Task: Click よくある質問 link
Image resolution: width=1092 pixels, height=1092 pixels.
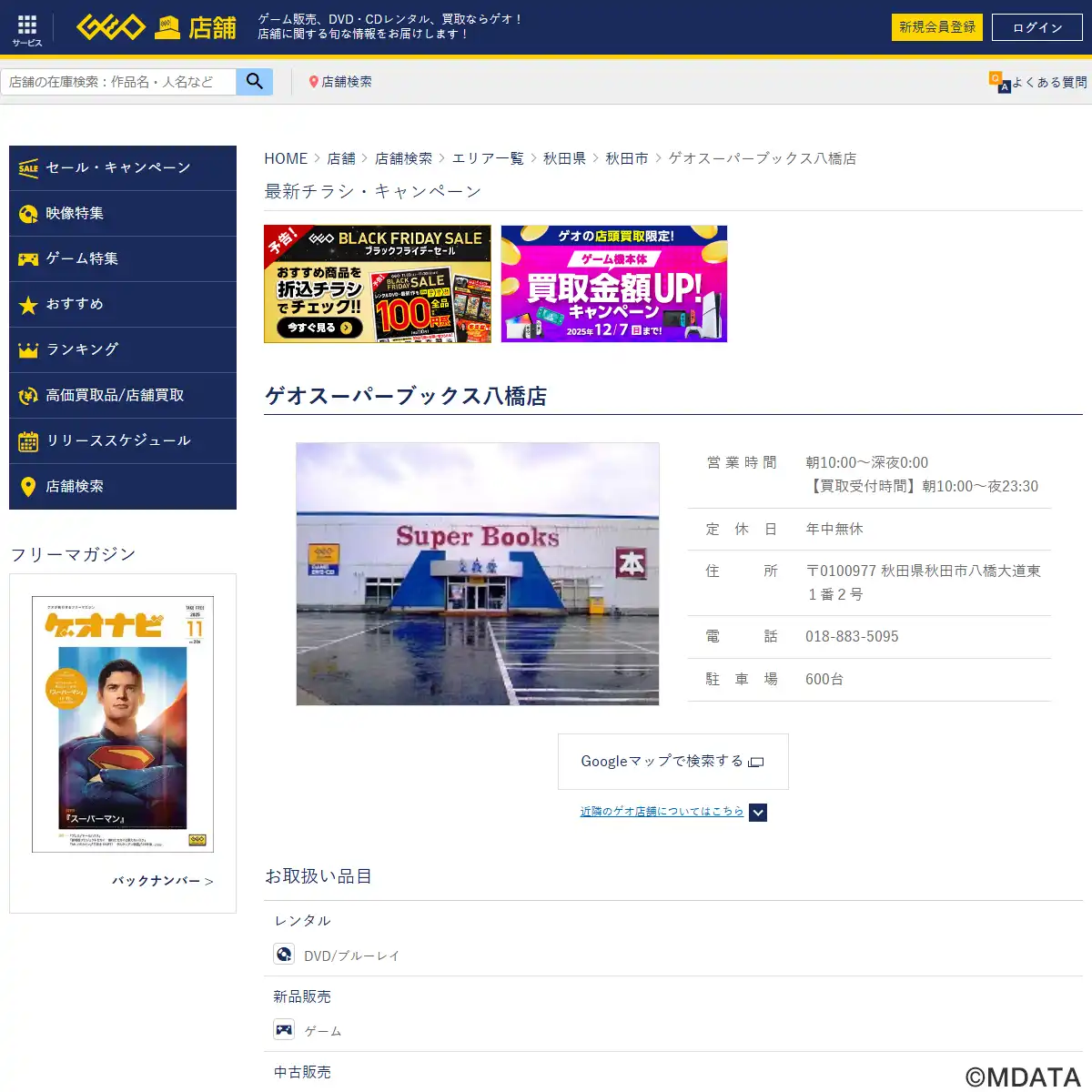Action: pos(1049,82)
